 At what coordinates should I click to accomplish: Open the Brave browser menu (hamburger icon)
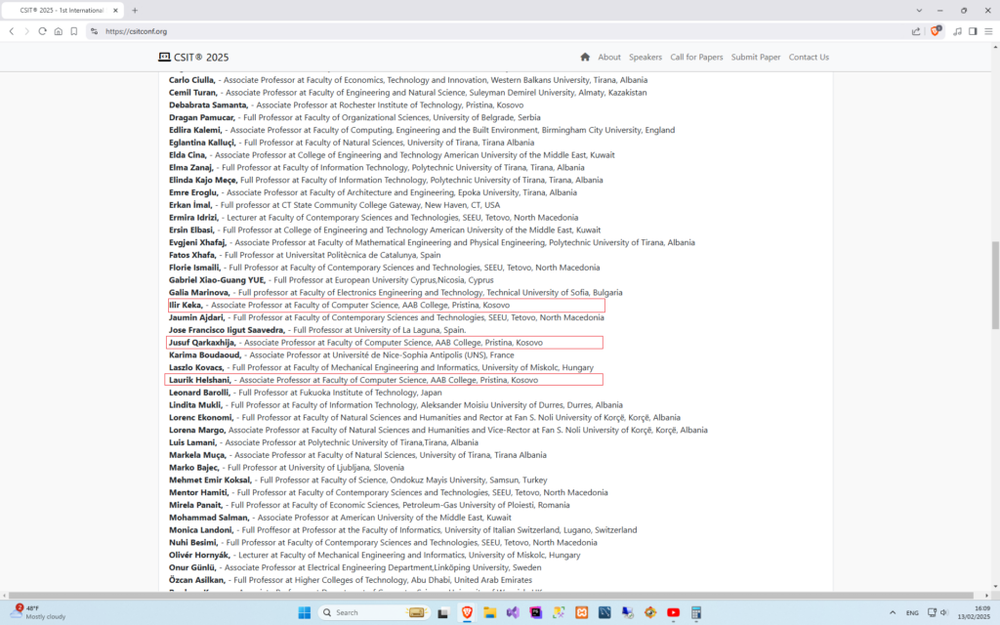coord(989,31)
